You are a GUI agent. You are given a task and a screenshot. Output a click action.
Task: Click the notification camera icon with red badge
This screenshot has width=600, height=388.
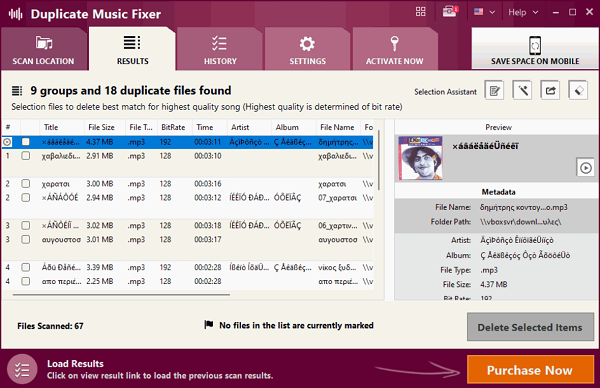click(450, 12)
